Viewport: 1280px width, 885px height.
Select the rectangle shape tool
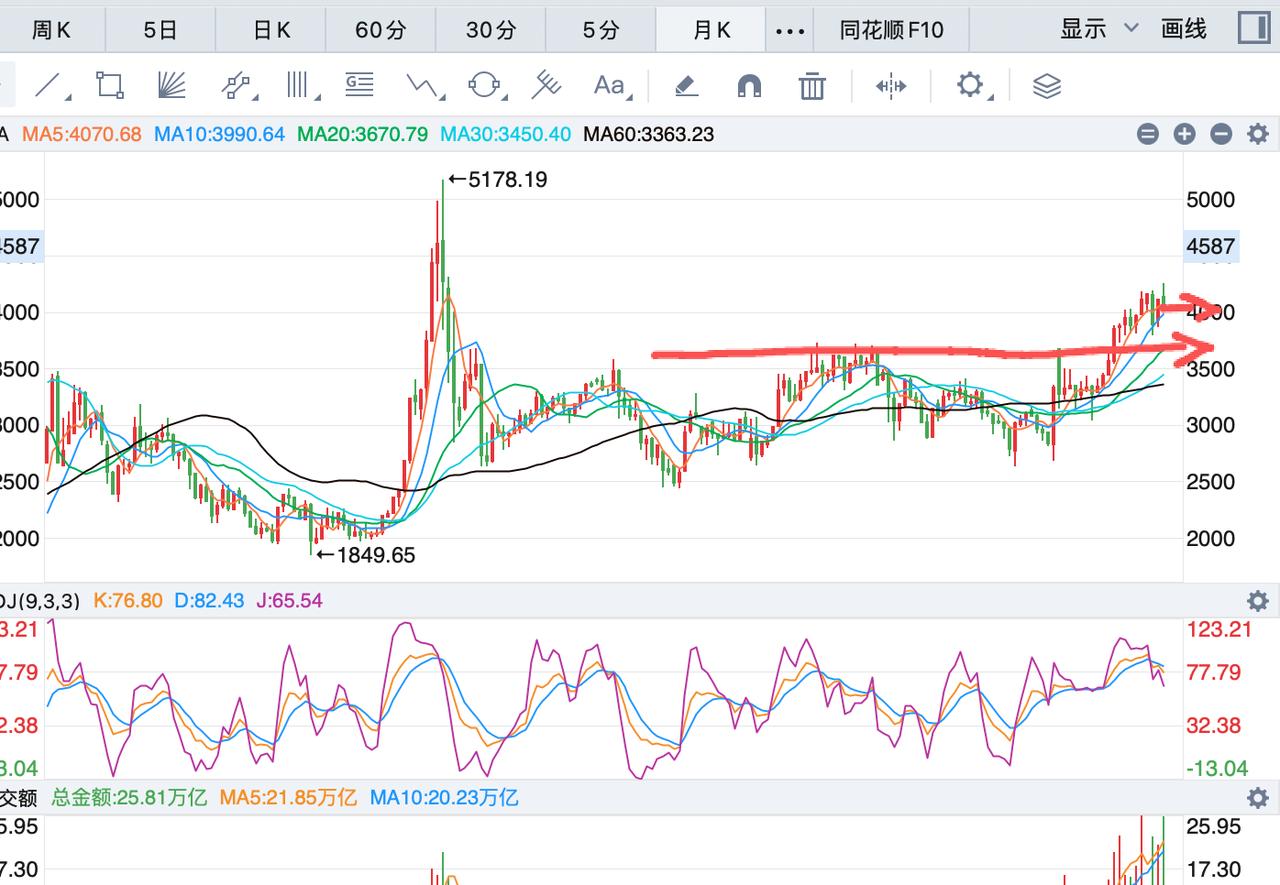(x=110, y=85)
